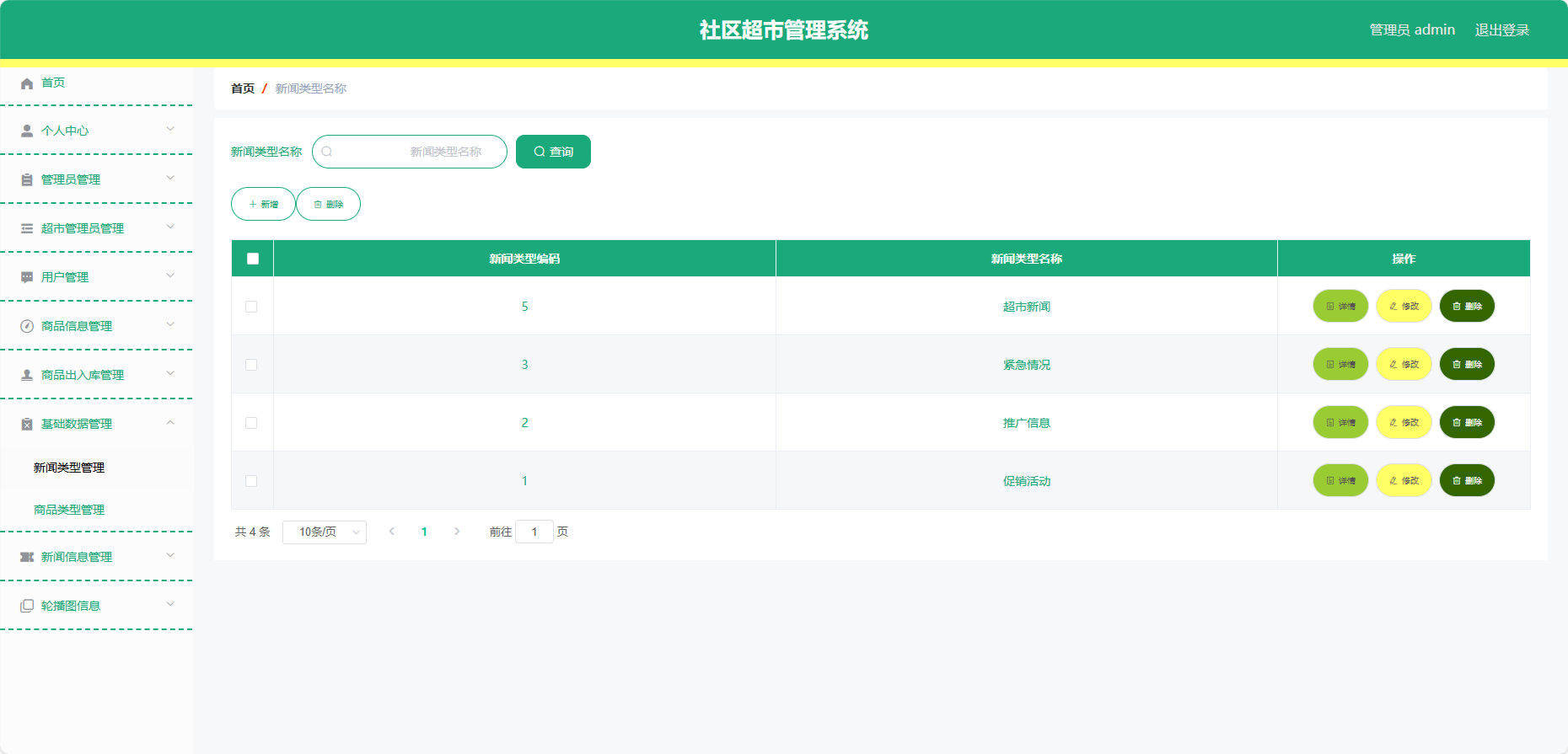The image size is (1568, 754).
Task: Open the 10条/页 page size dropdown
Action: tap(325, 532)
